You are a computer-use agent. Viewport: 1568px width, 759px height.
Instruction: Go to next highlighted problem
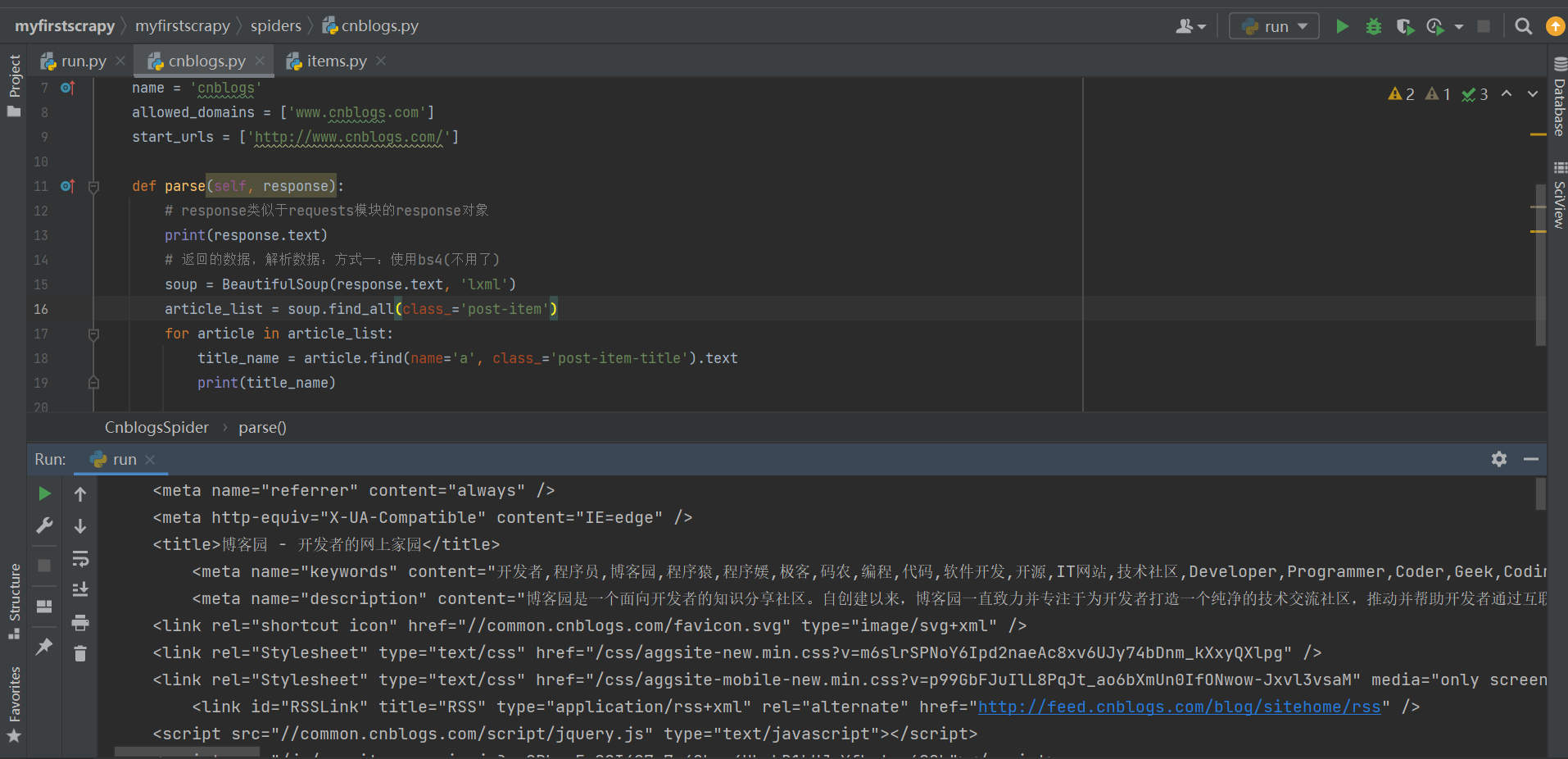pos(1533,94)
